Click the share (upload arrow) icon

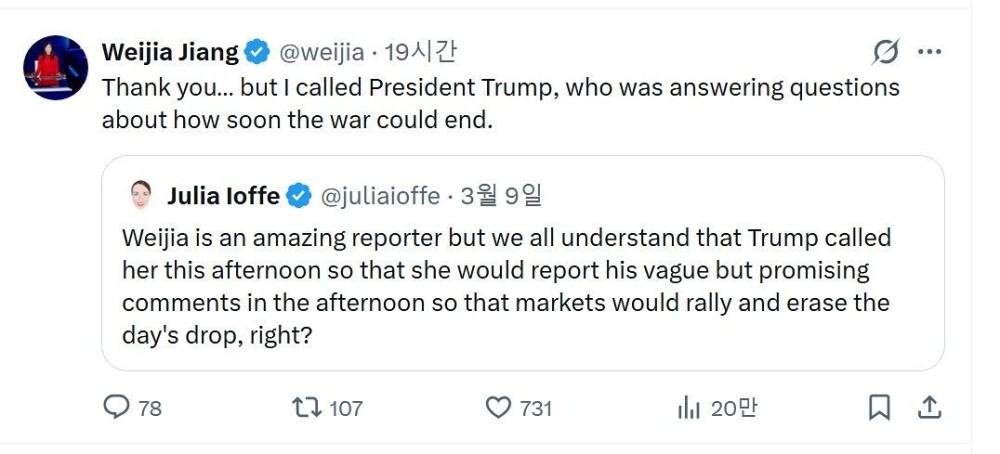click(x=929, y=407)
